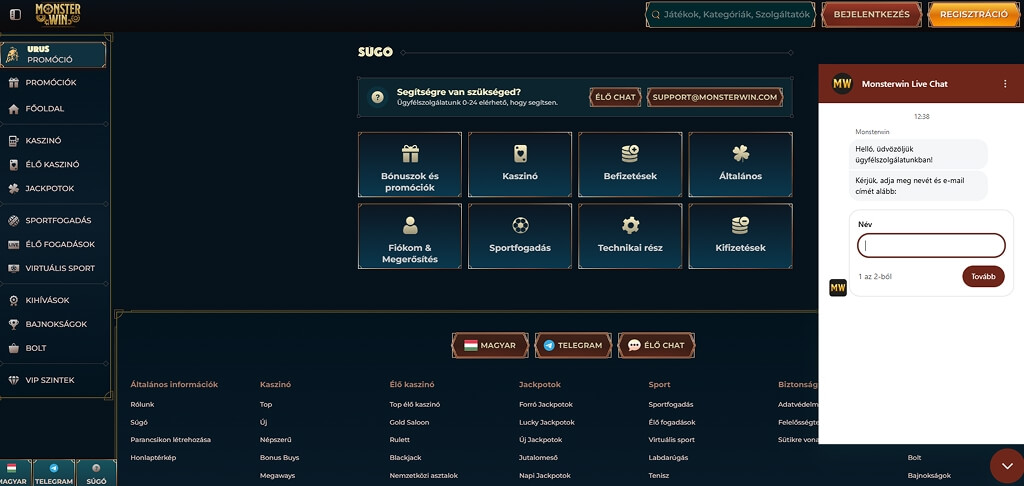1024x486 pixels.
Task: Open Súgó in bottom bar
Action: click(96, 473)
